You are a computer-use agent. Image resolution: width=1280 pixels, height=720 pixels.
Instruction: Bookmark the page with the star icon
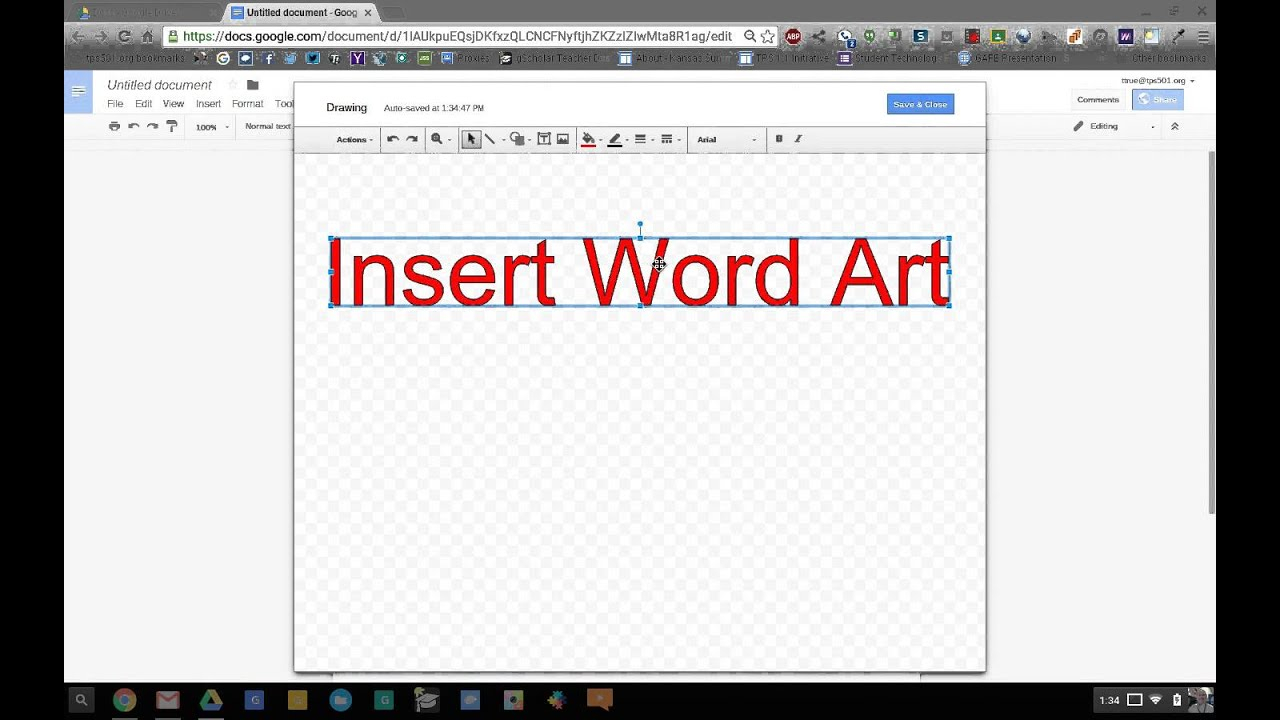[767, 36]
